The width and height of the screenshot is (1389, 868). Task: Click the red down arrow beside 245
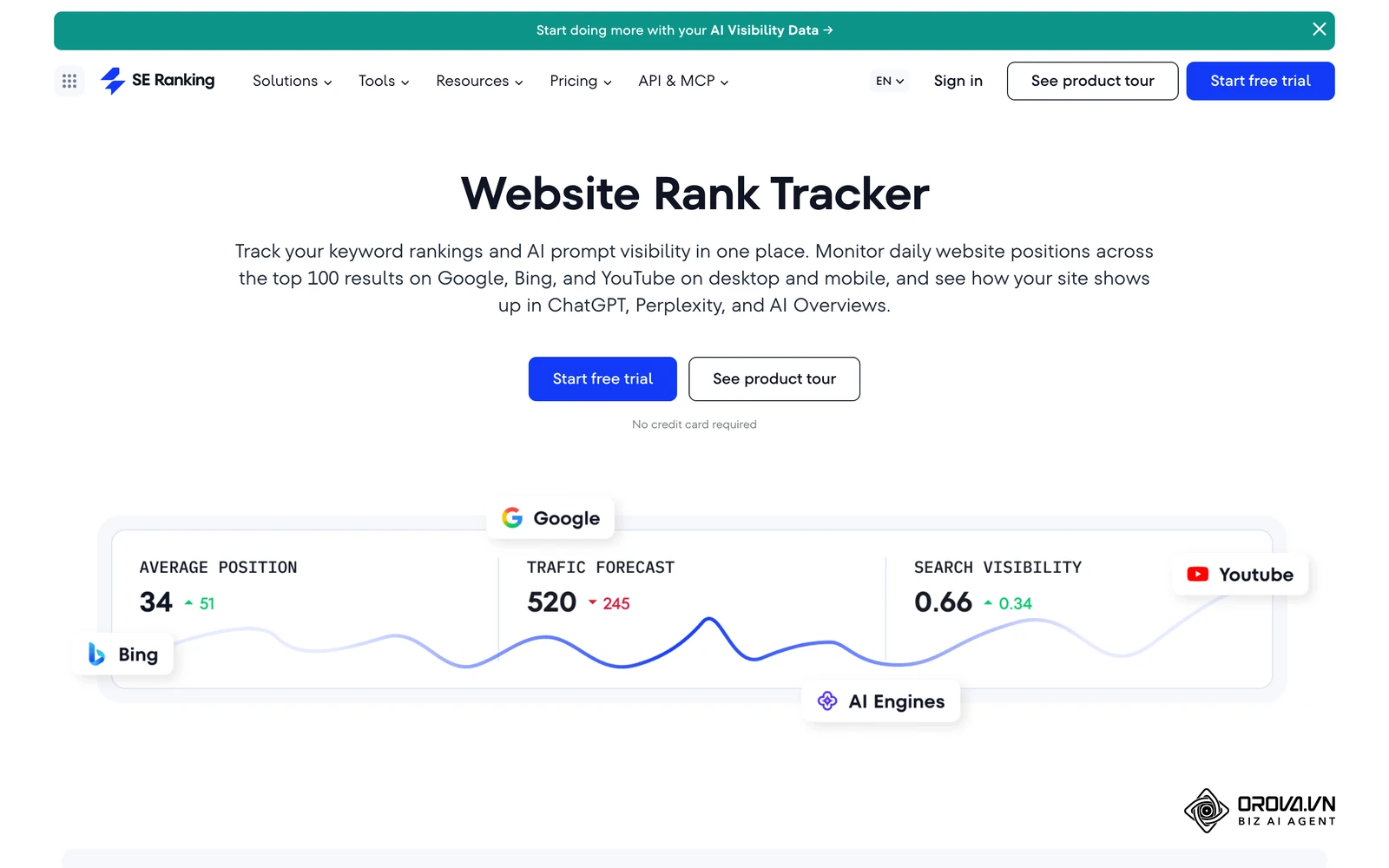[x=592, y=602]
